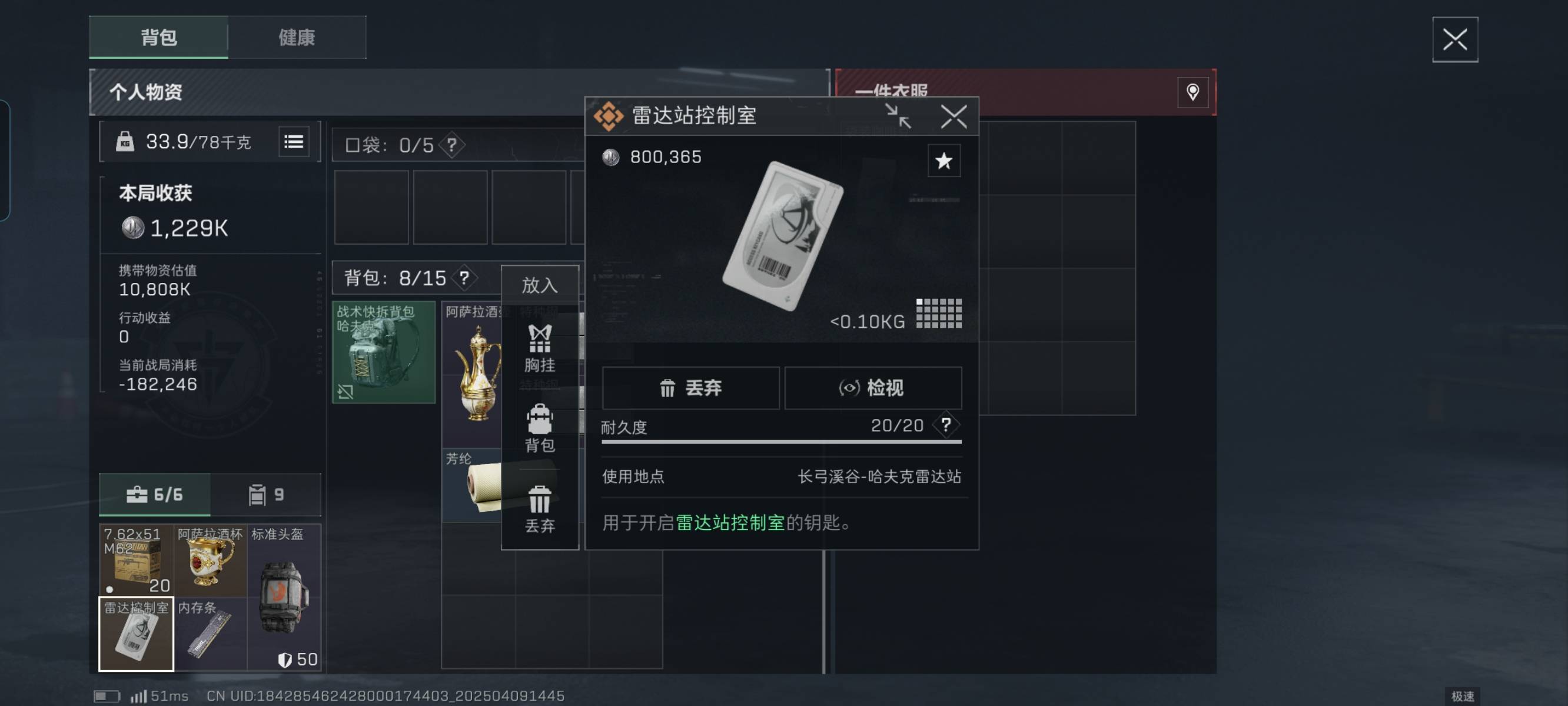Favorite the radar station key with star
Viewport: 1568px width, 706px height.
[944, 161]
